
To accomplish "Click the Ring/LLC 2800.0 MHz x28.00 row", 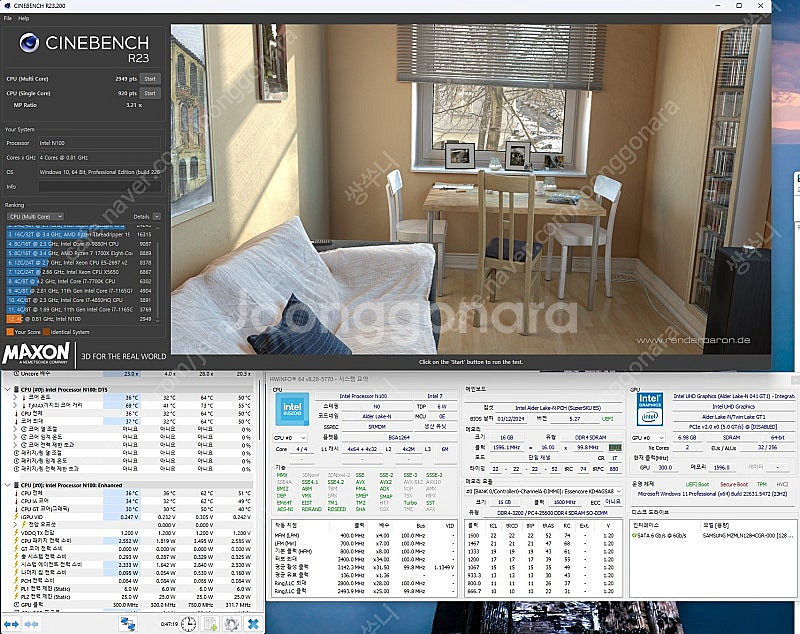I will [x=364, y=583].
